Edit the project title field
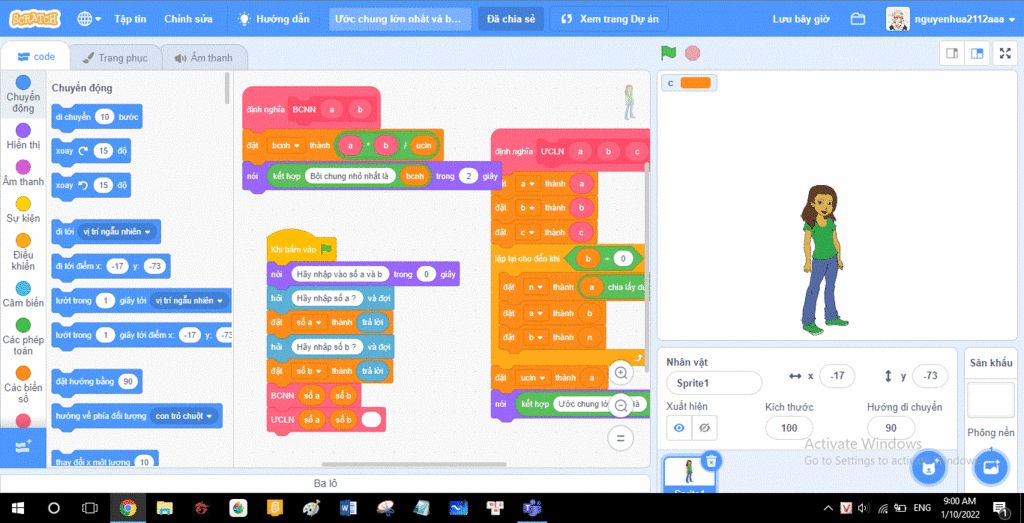 pyautogui.click(x=400, y=19)
